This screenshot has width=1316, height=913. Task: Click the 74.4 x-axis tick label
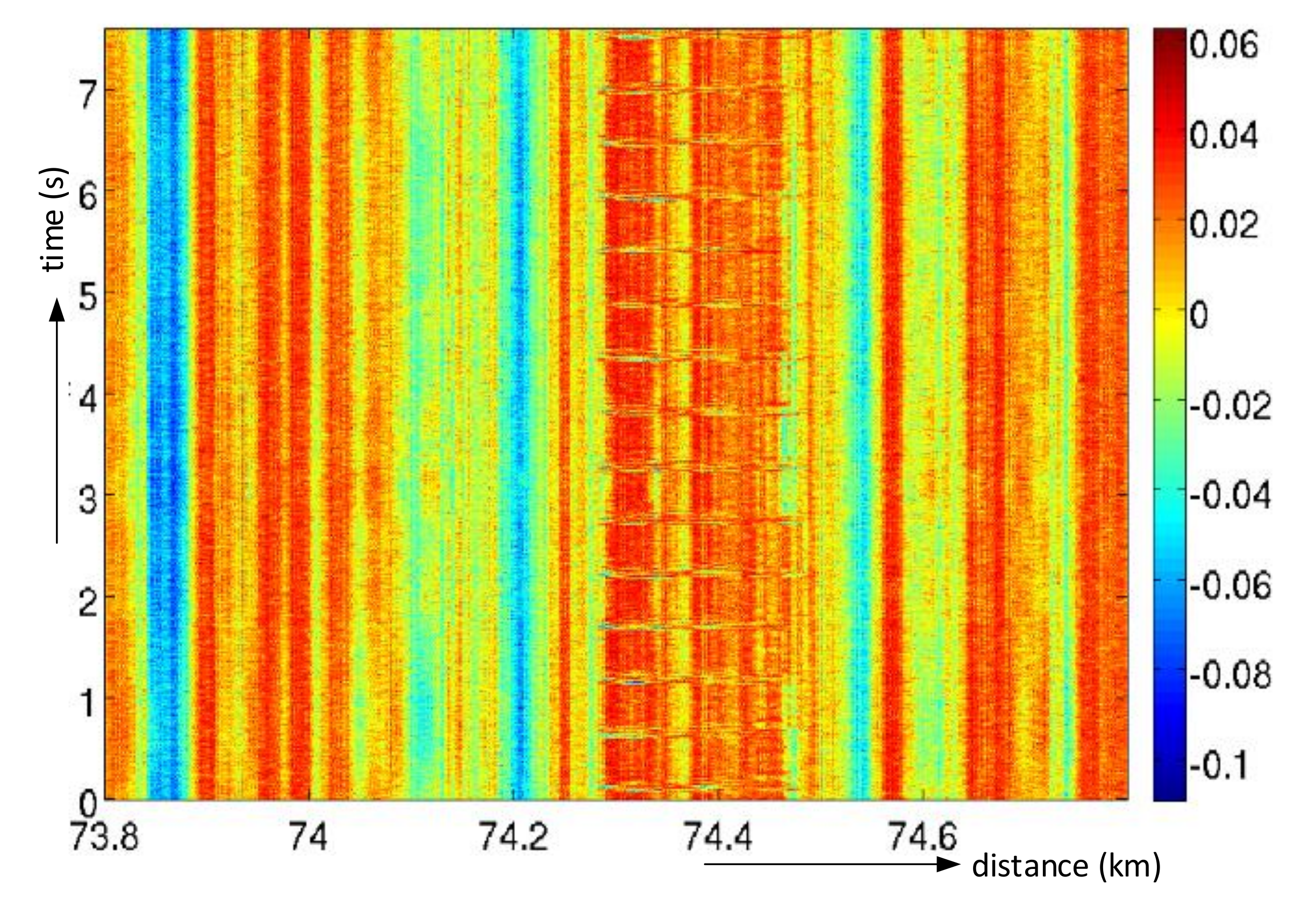[718, 836]
